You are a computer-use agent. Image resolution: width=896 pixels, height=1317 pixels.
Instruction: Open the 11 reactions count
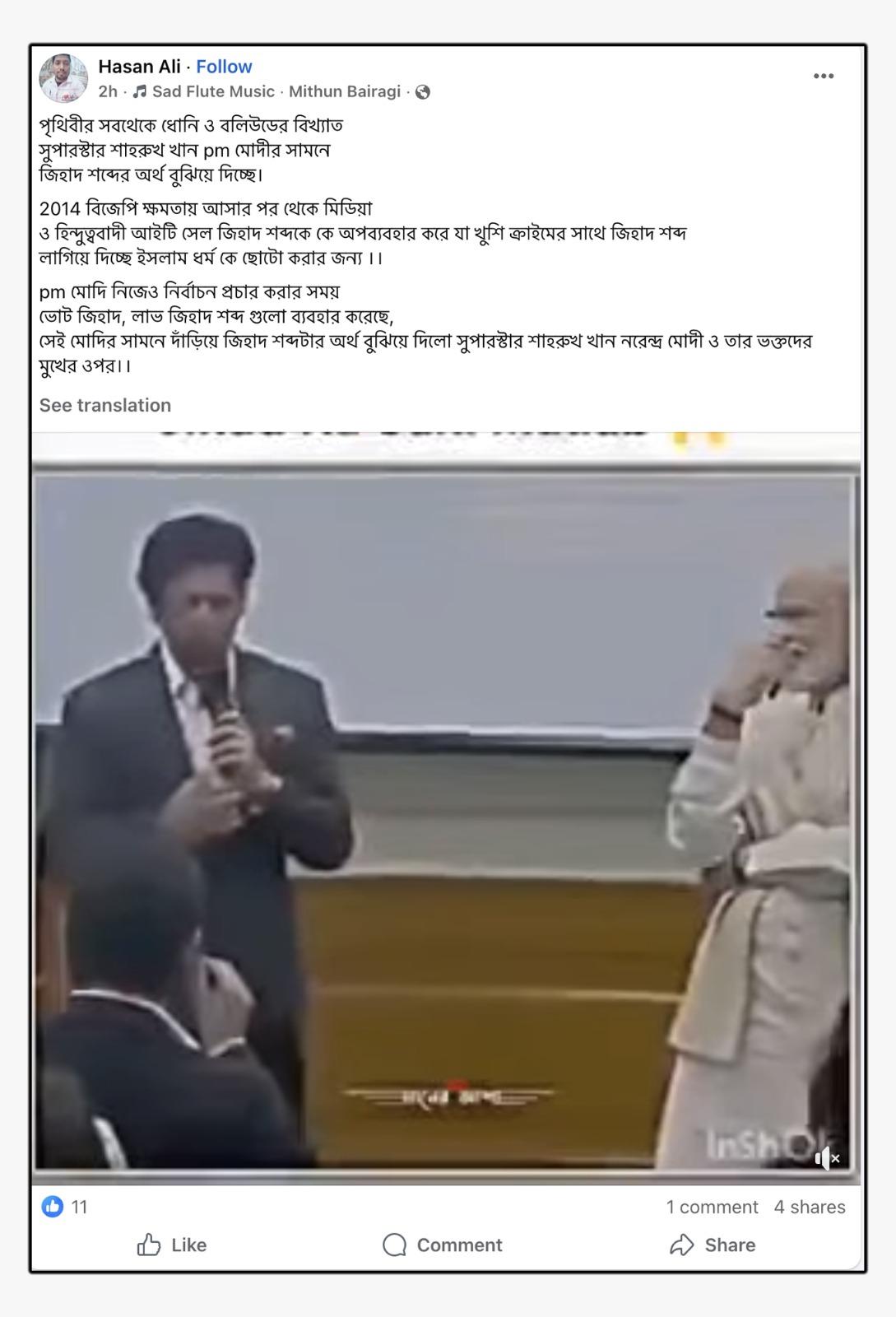(x=79, y=1207)
